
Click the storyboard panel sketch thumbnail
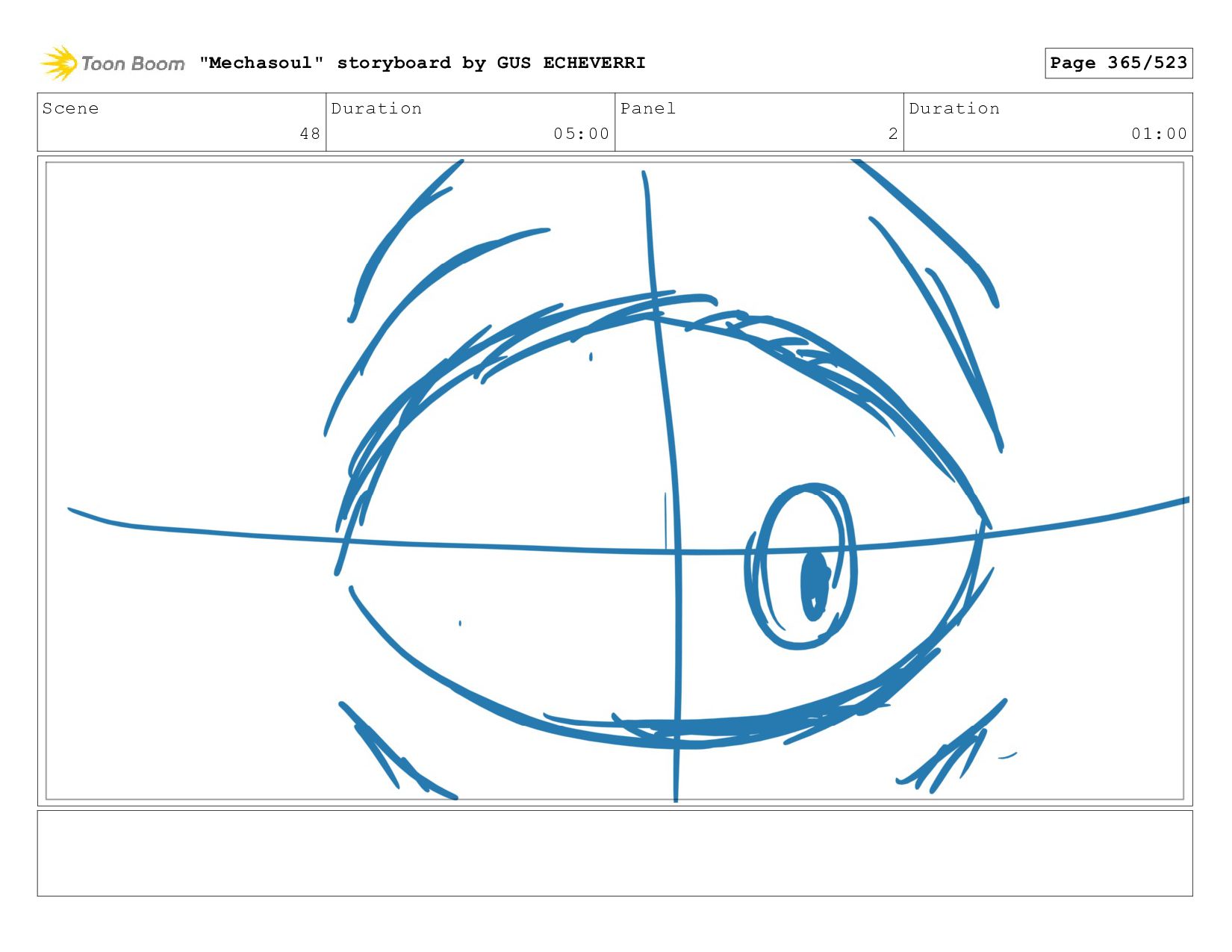coord(615,481)
